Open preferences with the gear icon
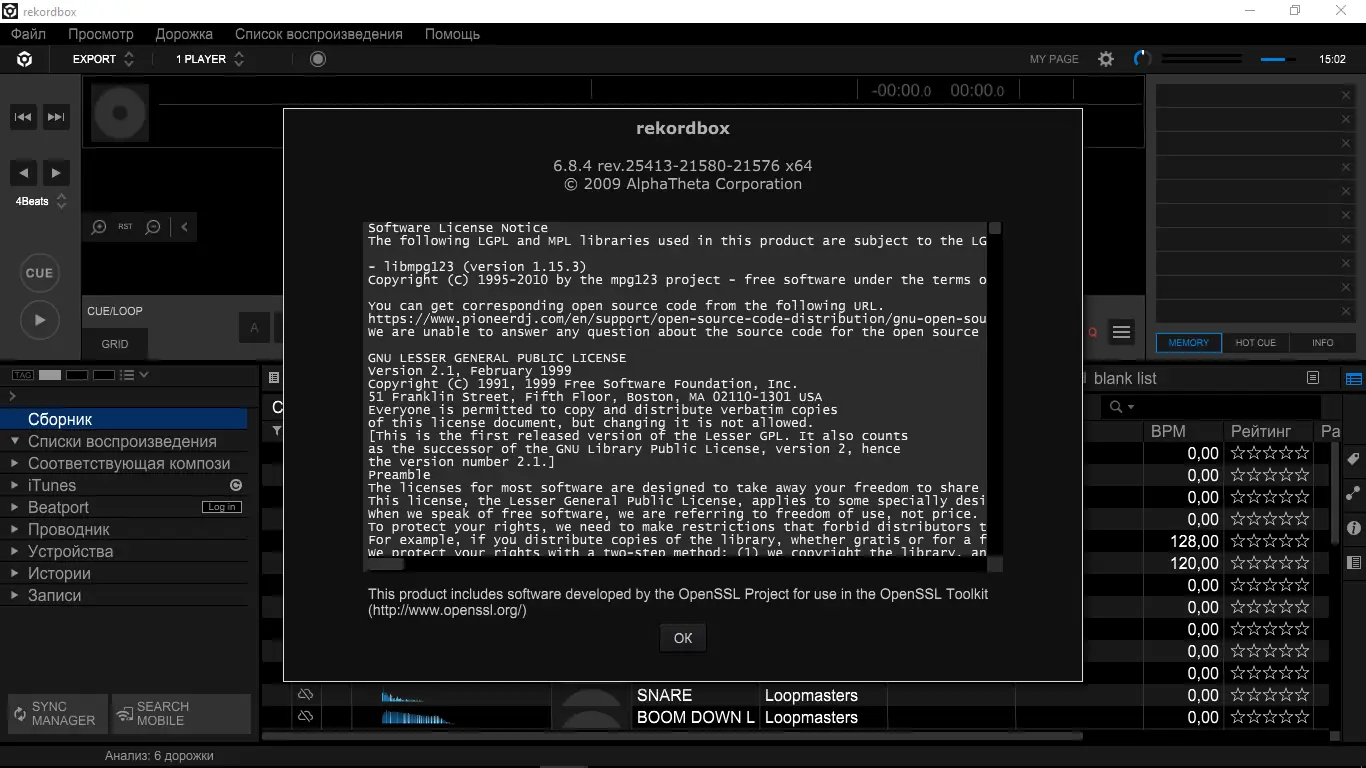This screenshot has height=768, width=1366. [1106, 59]
